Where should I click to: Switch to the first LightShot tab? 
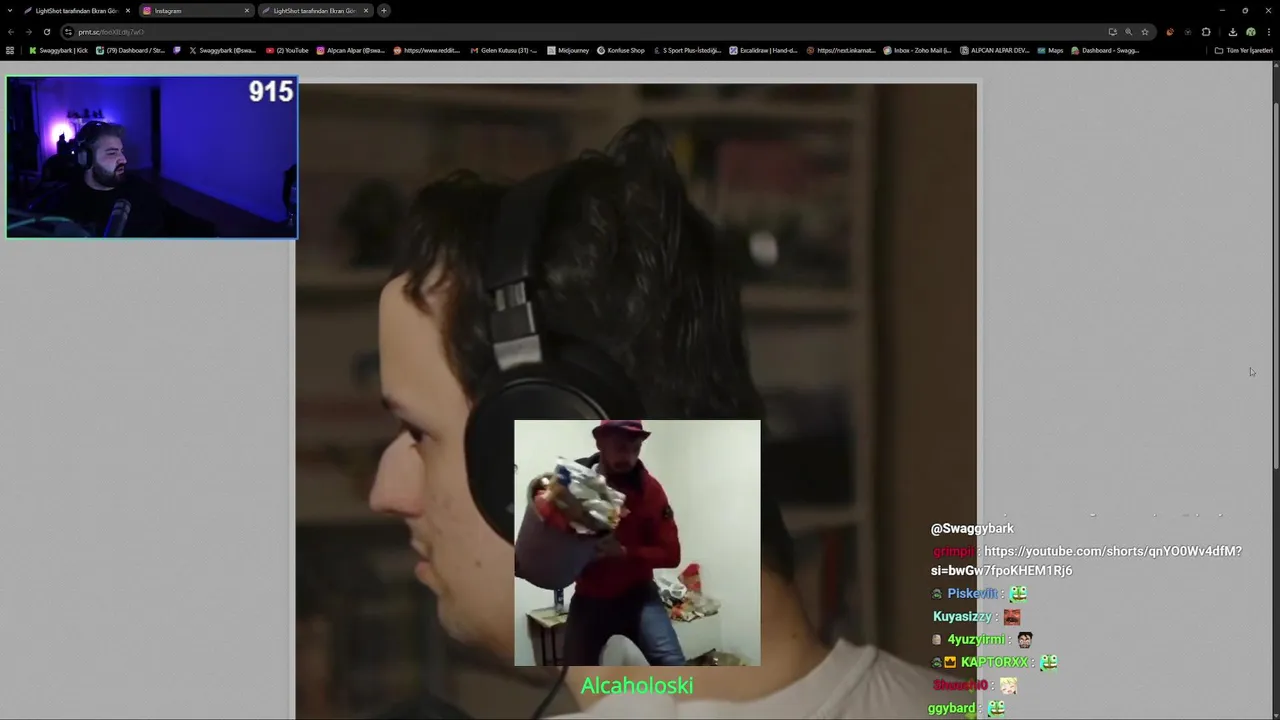(76, 10)
